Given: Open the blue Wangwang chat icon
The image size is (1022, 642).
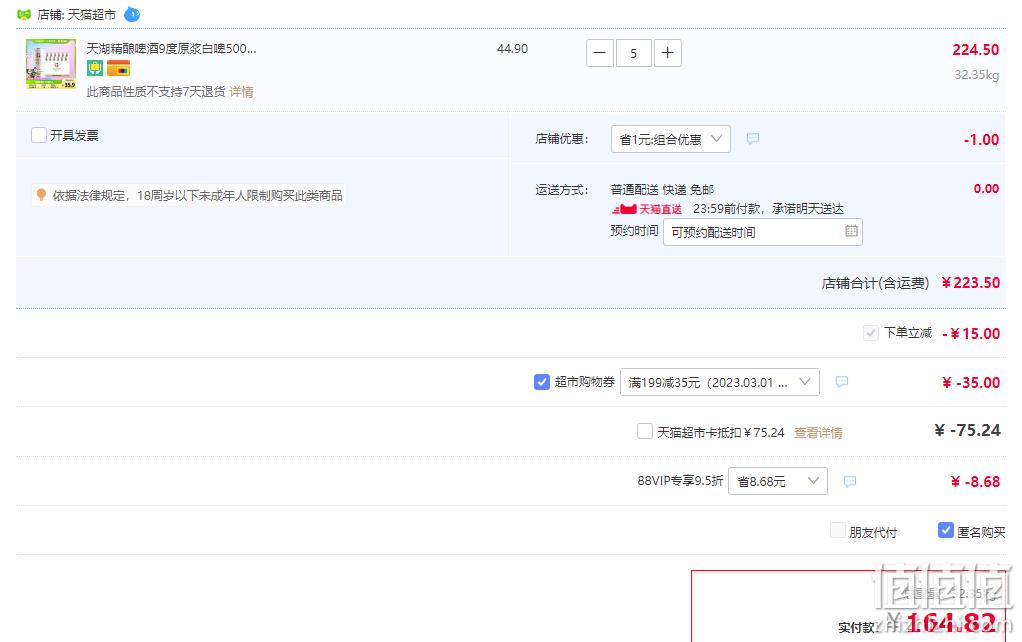Looking at the screenshot, I should 132,14.
